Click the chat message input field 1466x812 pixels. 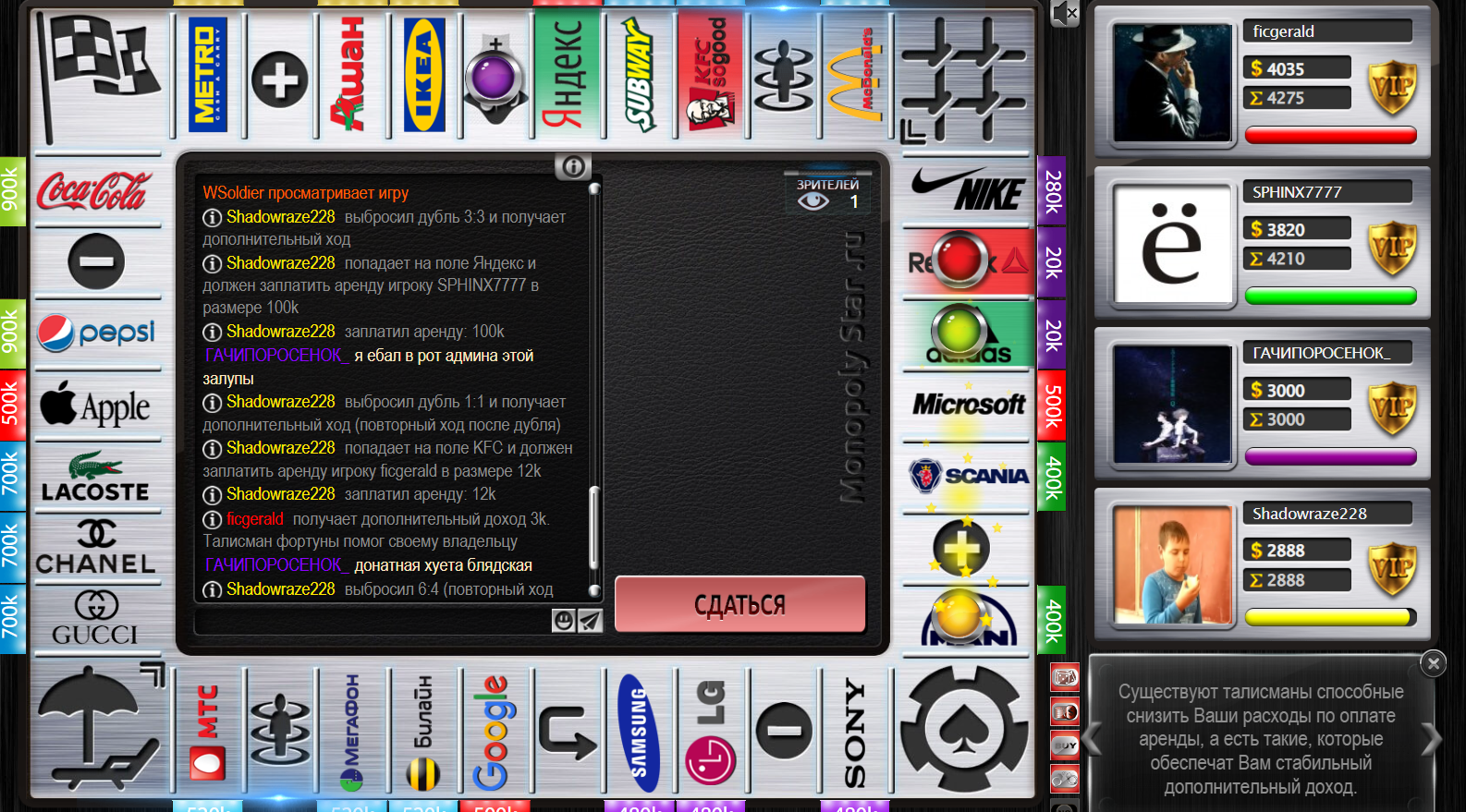pos(373,620)
